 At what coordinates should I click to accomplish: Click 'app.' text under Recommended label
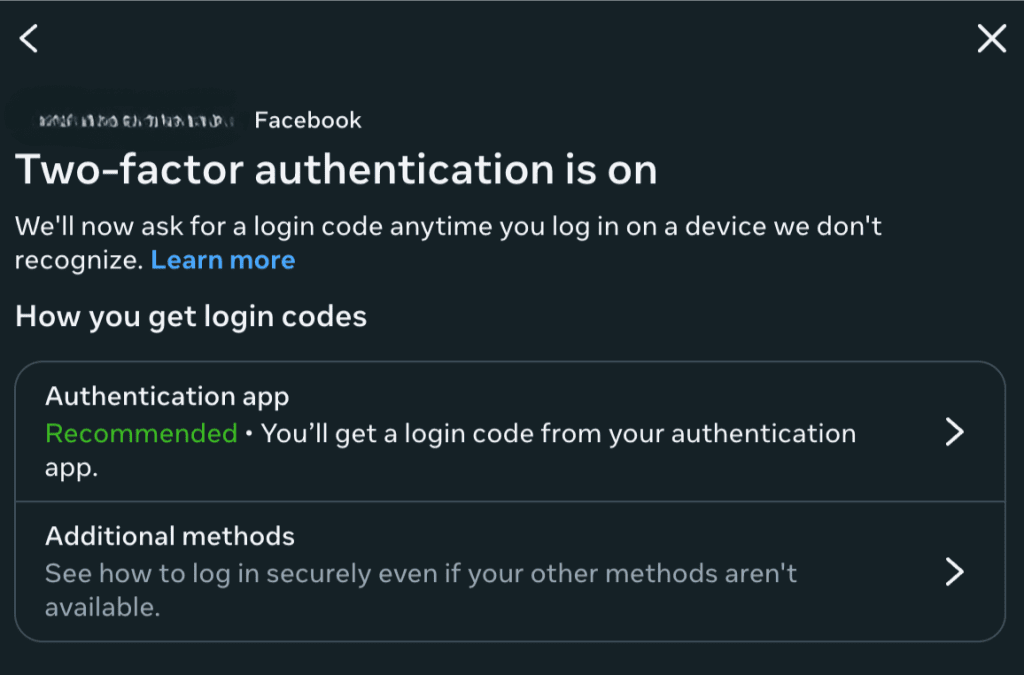click(x=71, y=468)
